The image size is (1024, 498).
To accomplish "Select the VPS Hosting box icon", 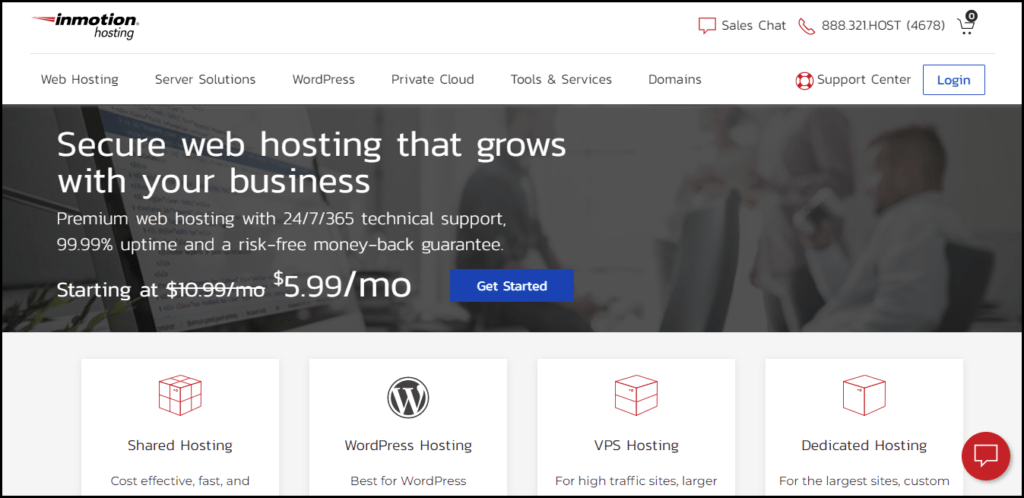I will pyautogui.click(x=636, y=396).
